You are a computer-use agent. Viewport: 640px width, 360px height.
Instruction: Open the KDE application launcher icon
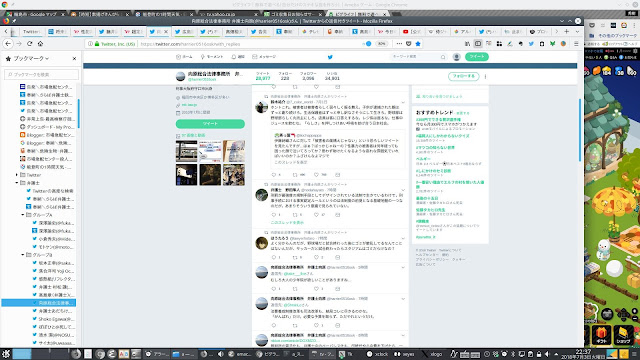pyautogui.click(x=6, y=354)
